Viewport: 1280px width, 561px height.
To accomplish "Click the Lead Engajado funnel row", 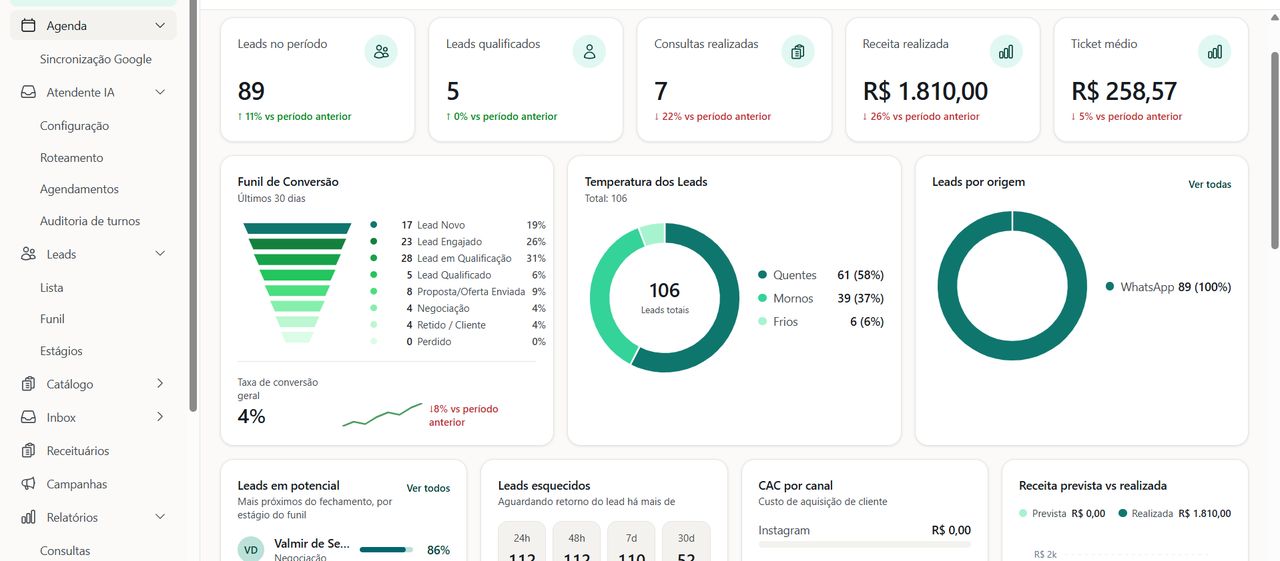I will coord(457,242).
